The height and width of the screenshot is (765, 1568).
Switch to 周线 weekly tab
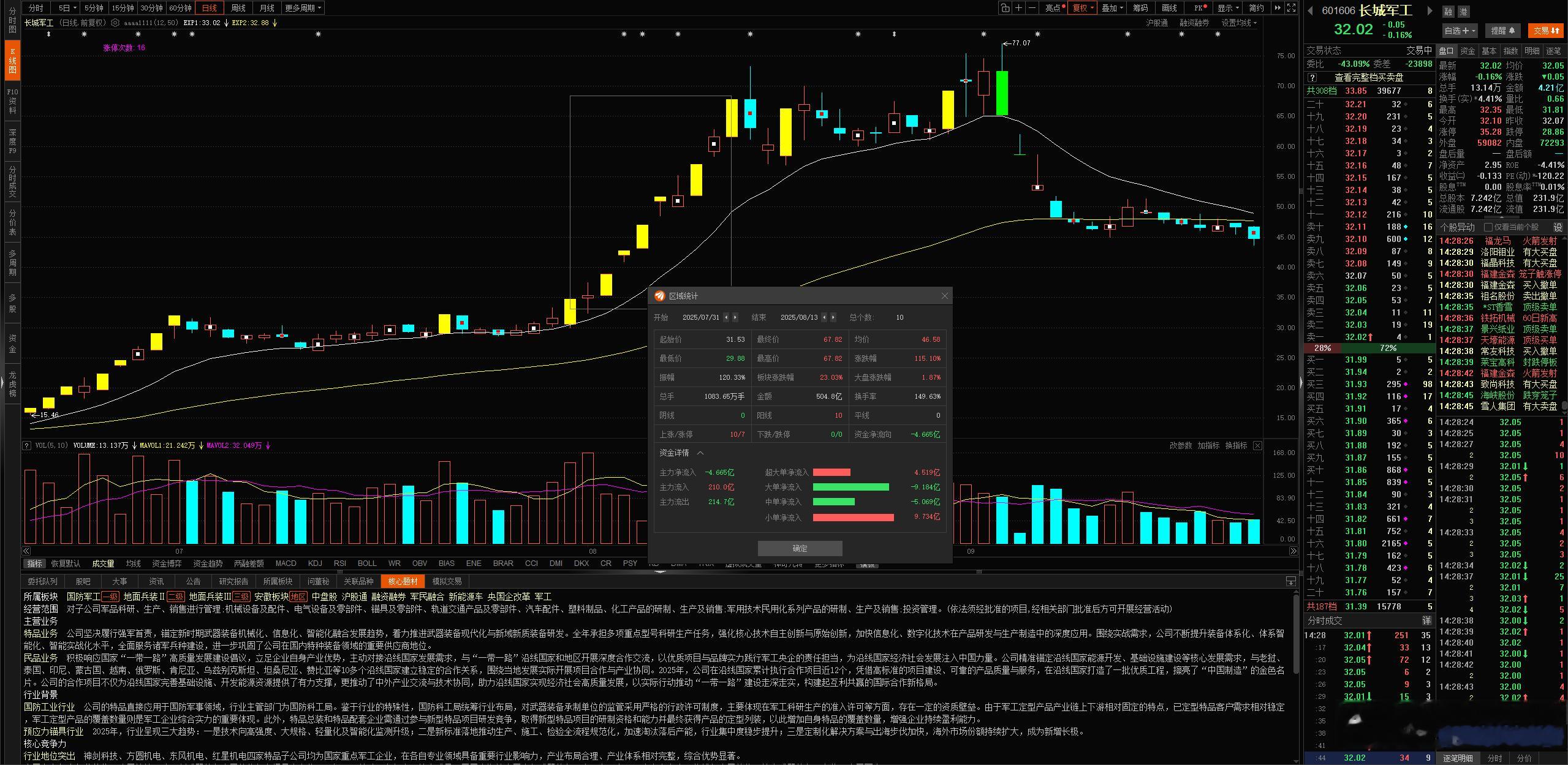click(238, 8)
